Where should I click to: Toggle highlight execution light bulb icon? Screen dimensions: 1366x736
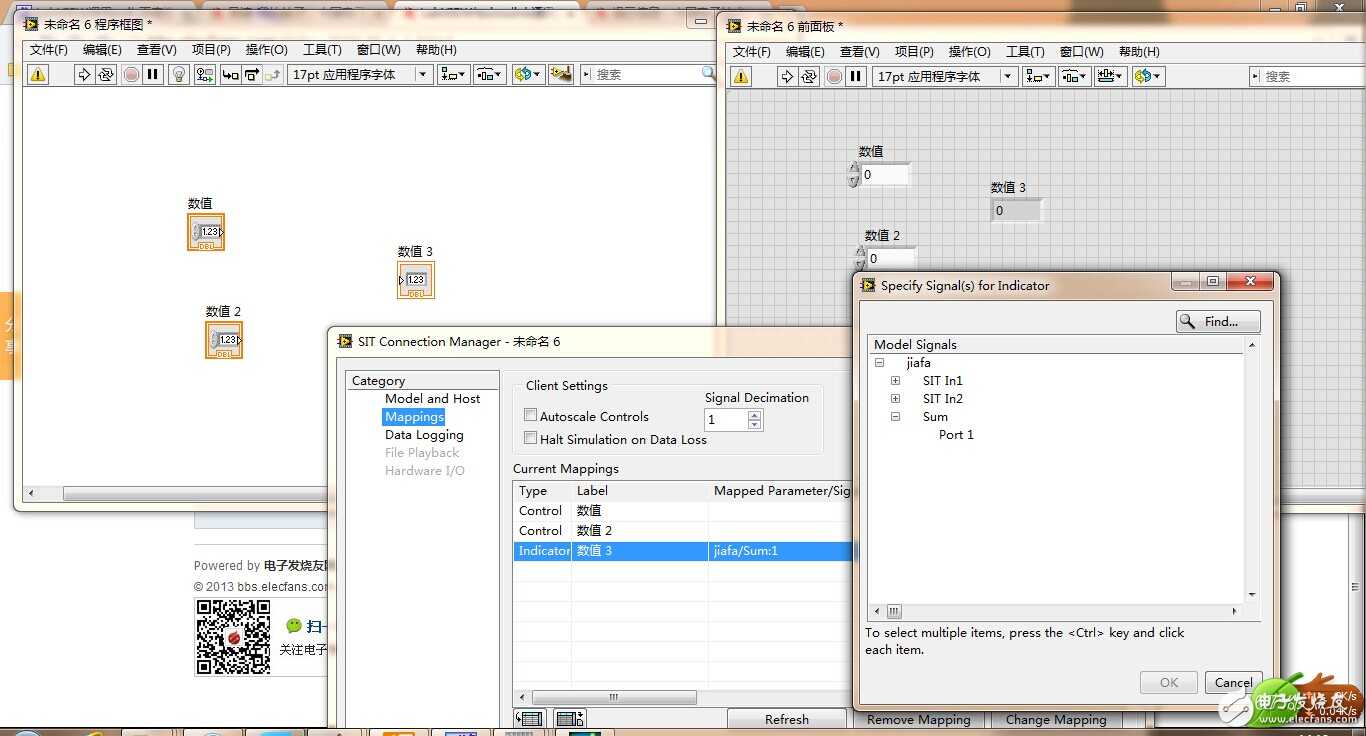[x=179, y=74]
